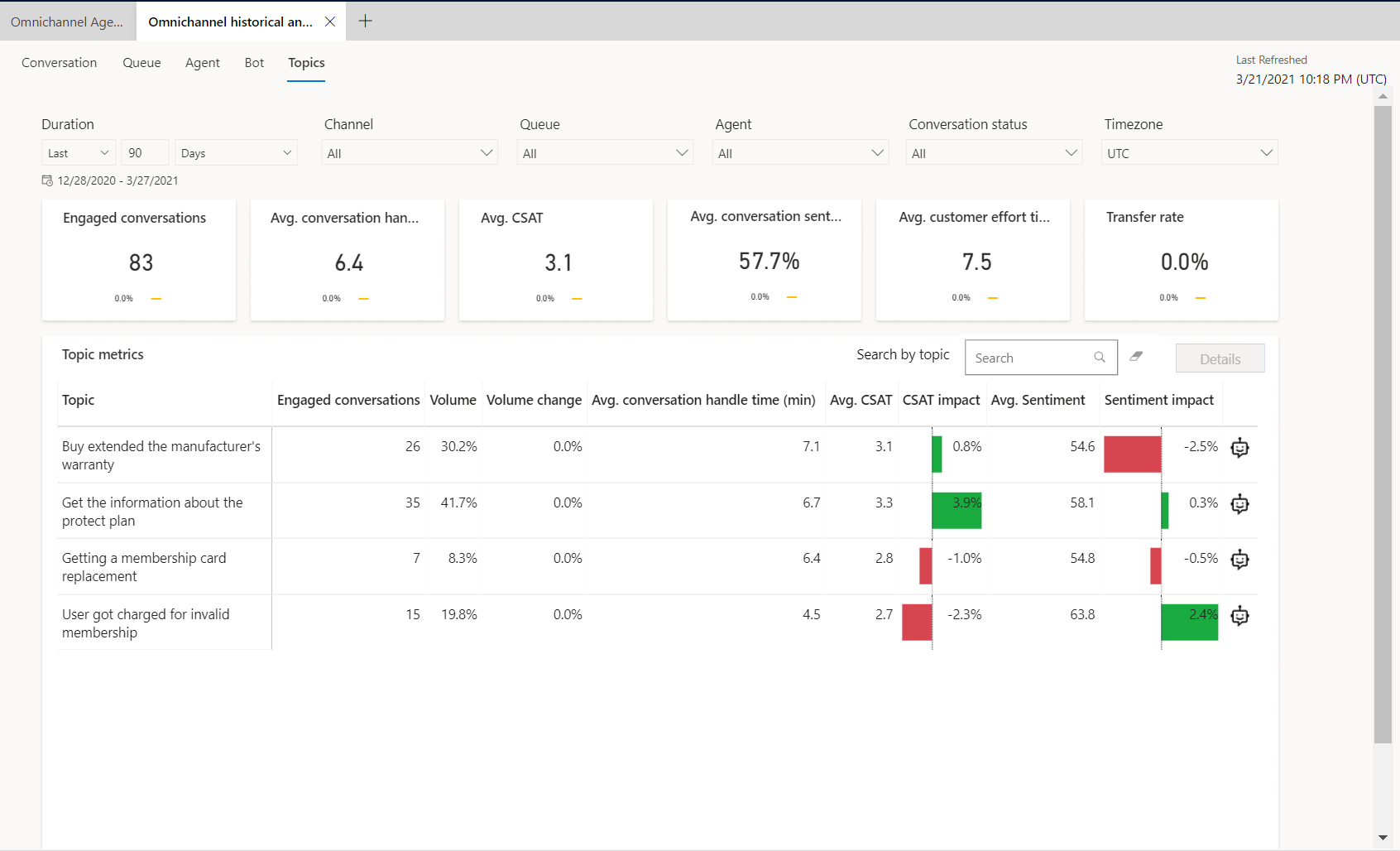This screenshot has width=1400, height=851.
Task: Sort by CSAT impact column header
Action: point(941,400)
